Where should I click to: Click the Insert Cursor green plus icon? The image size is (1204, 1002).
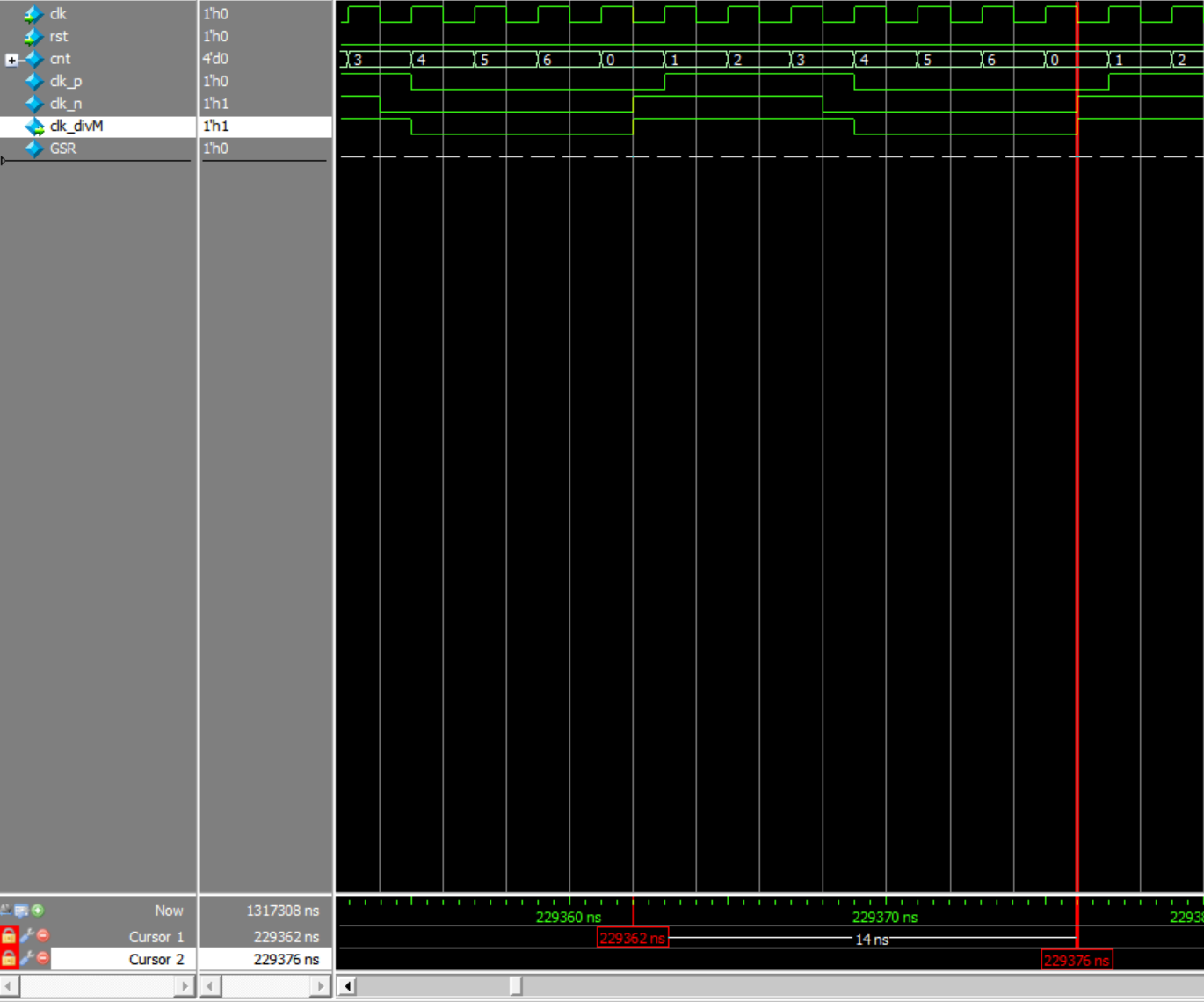pos(38,911)
